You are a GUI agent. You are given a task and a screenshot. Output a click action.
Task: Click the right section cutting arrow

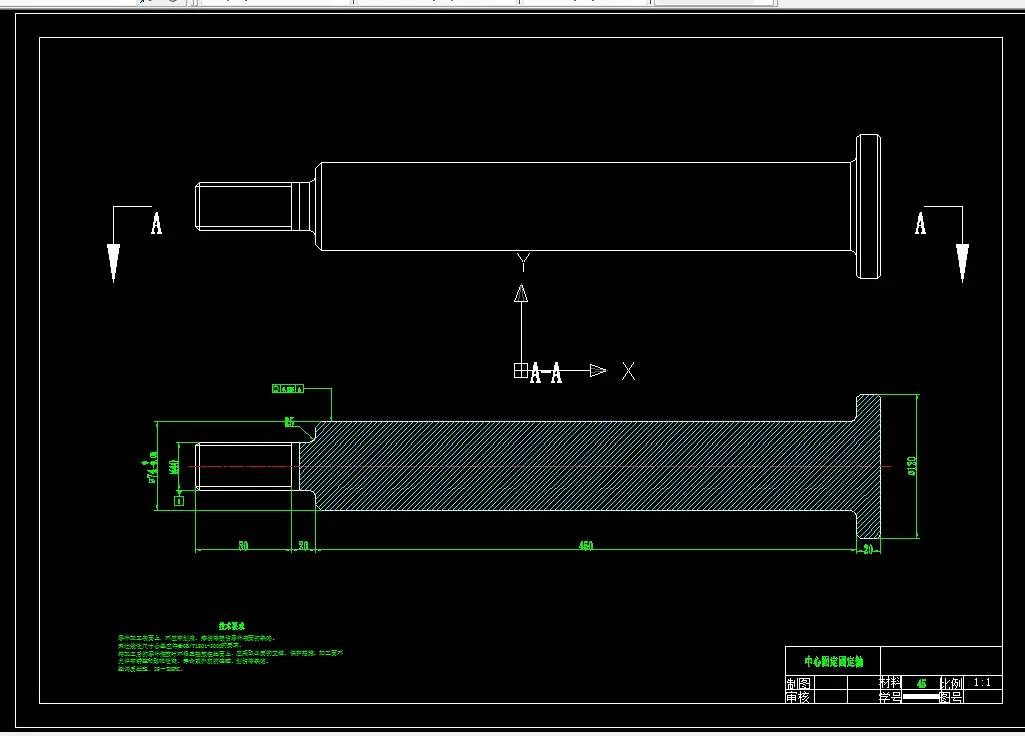click(962, 263)
